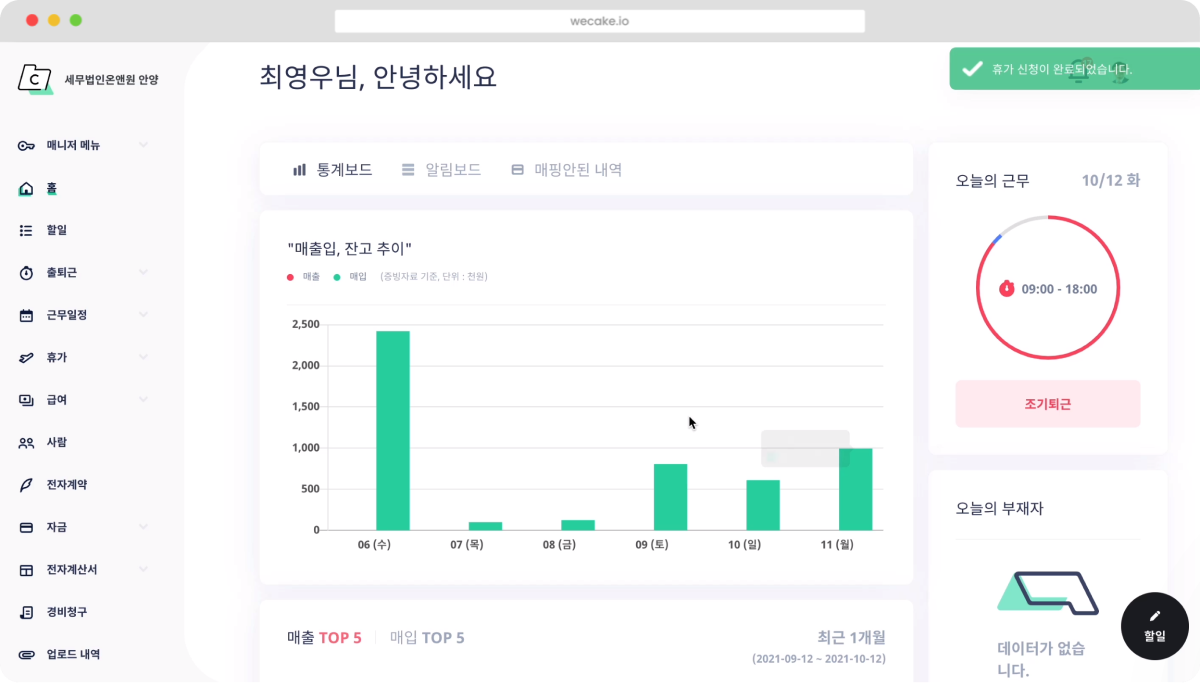Switch to the 알림보드 tab
Image resolution: width=1200 pixels, height=683 pixels.
coord(441,170)
